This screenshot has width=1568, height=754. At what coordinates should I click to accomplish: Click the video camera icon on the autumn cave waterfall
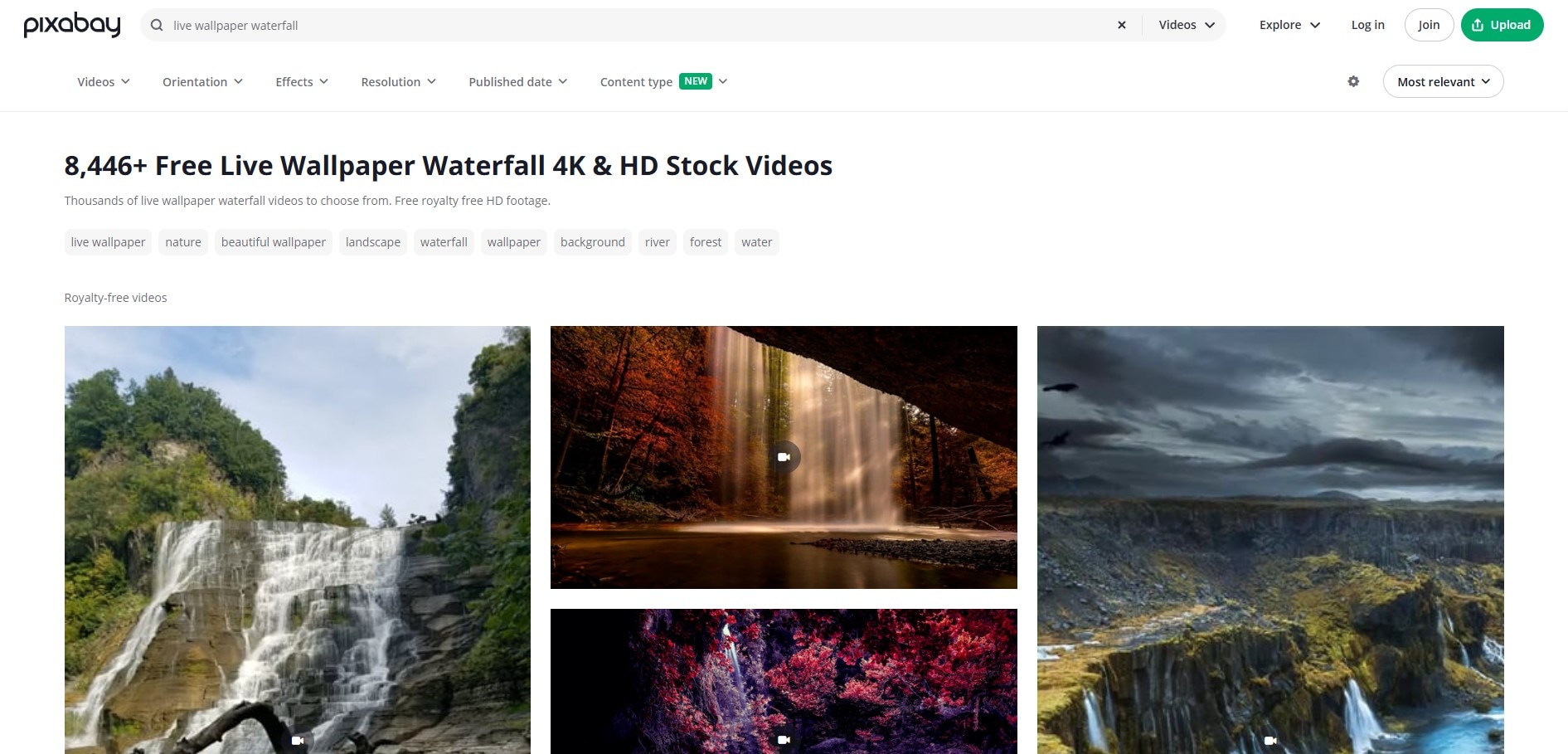tap(784, 456)
